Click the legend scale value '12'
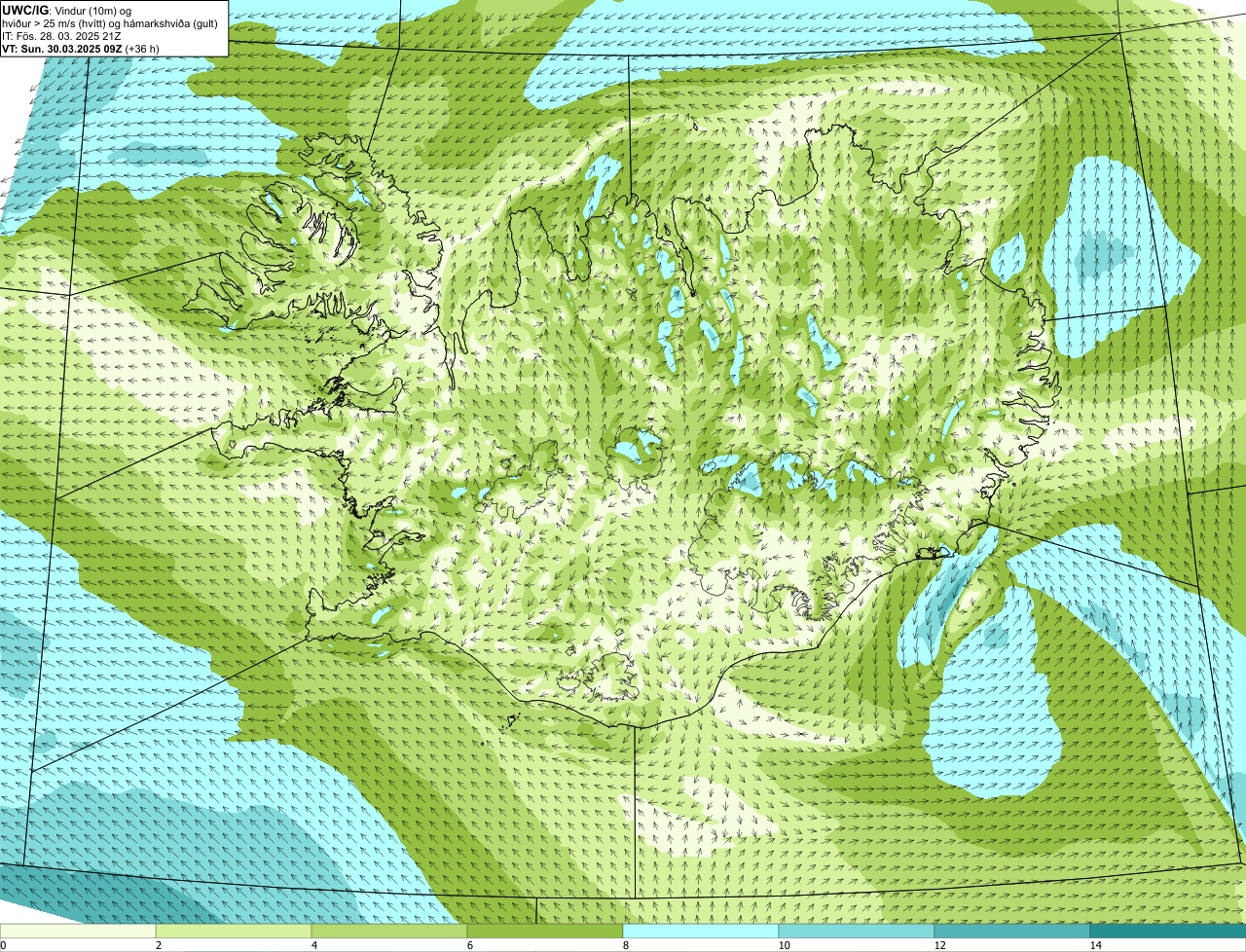 coord(939,945)
